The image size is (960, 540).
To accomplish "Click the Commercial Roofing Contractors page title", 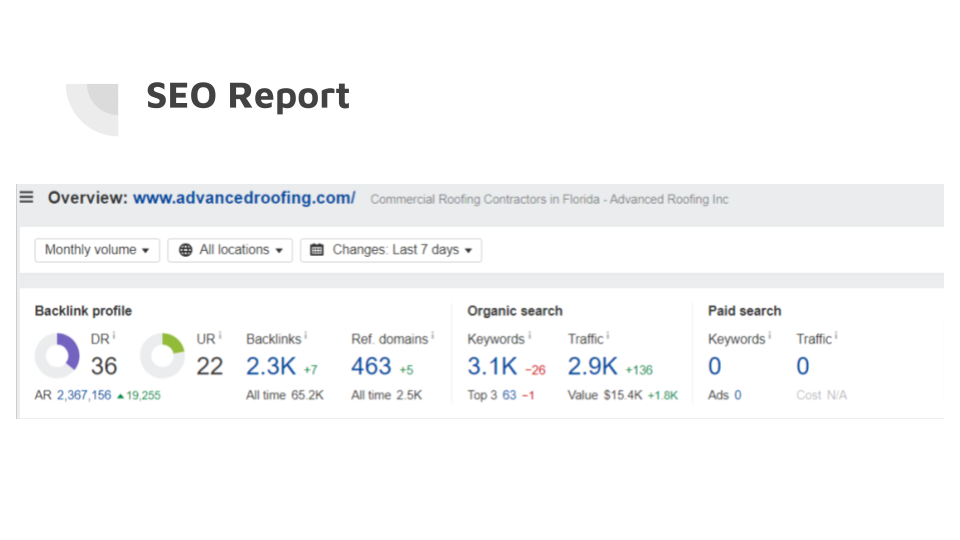I will point(549,199).
